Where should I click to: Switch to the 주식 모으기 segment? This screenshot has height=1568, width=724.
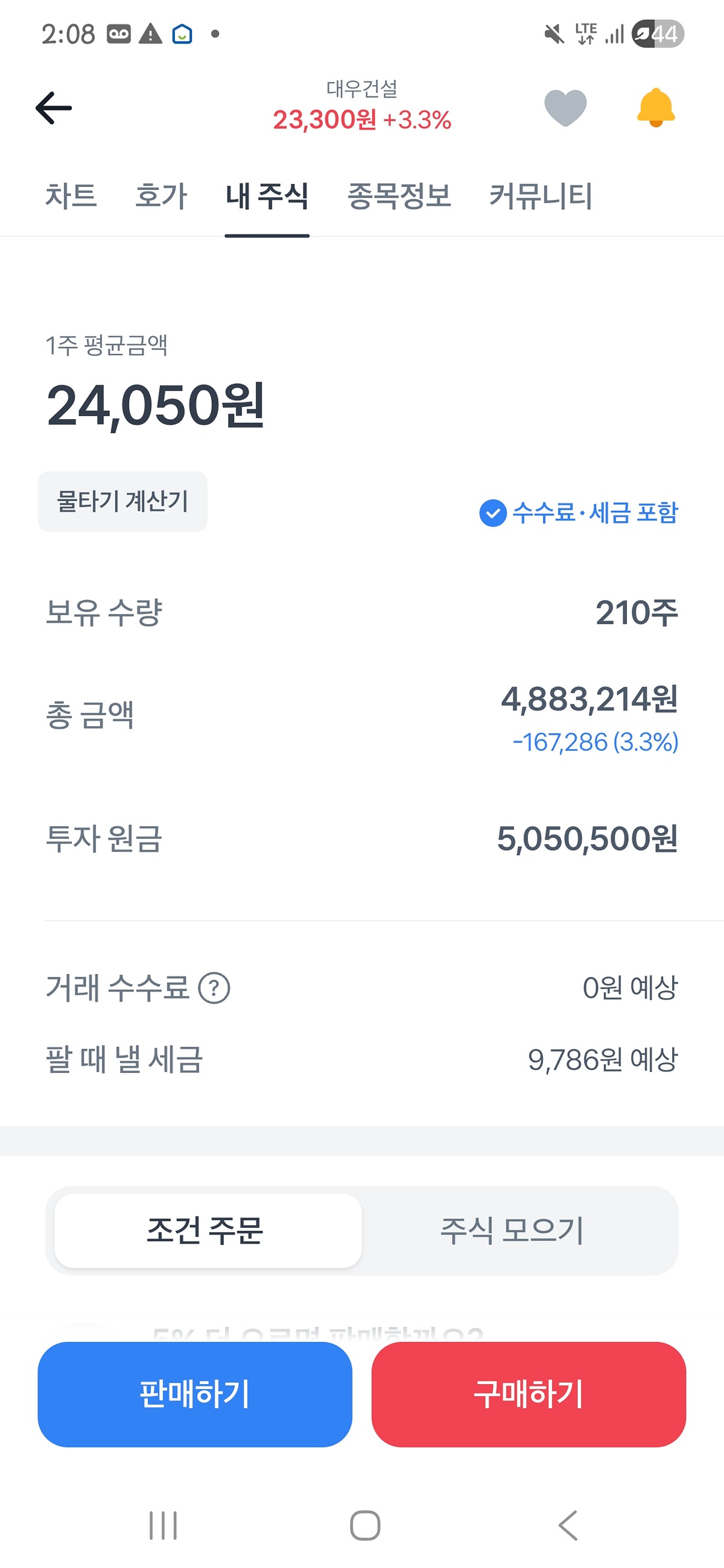click(512, 1230)
